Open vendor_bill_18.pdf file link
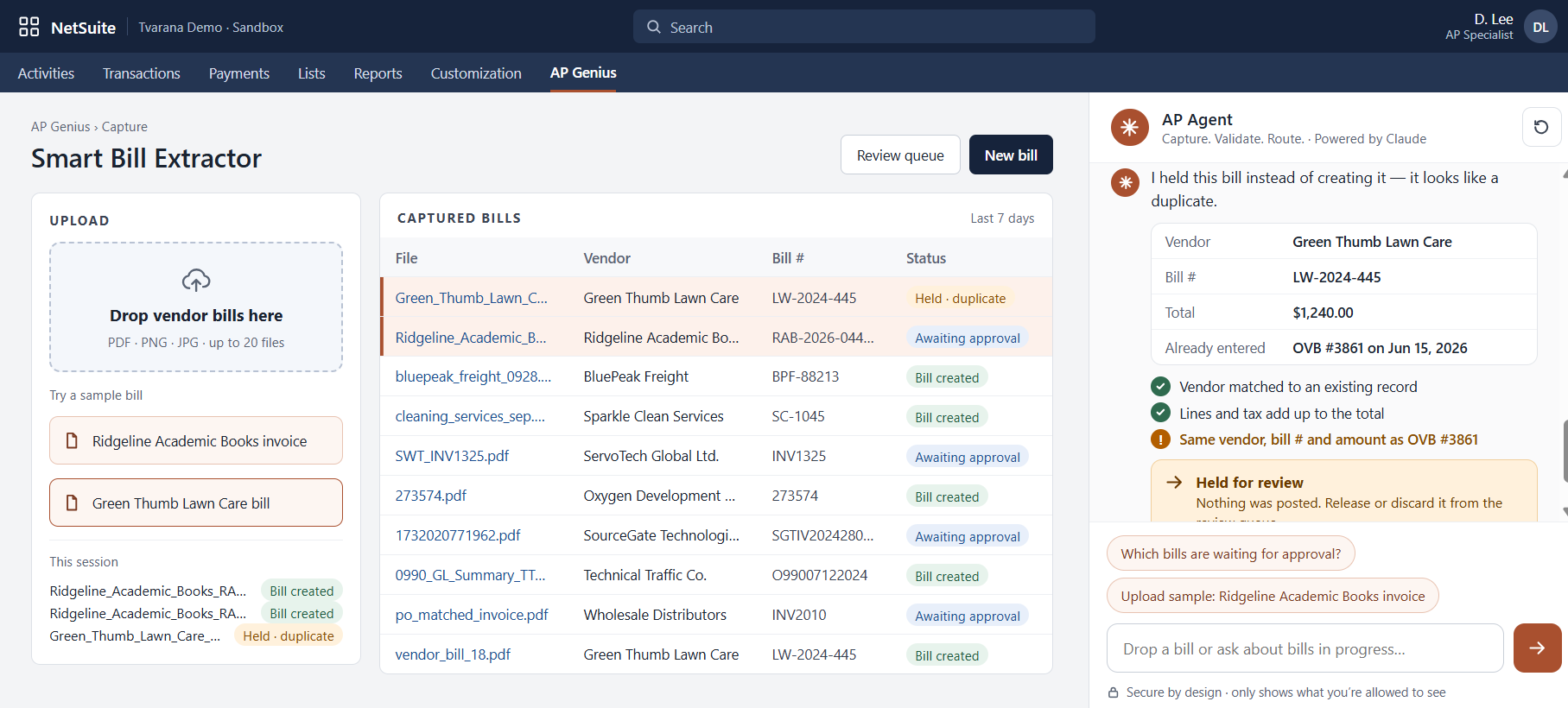The height and width of the screenshot is (708, 1568). [x=453, y=654]
